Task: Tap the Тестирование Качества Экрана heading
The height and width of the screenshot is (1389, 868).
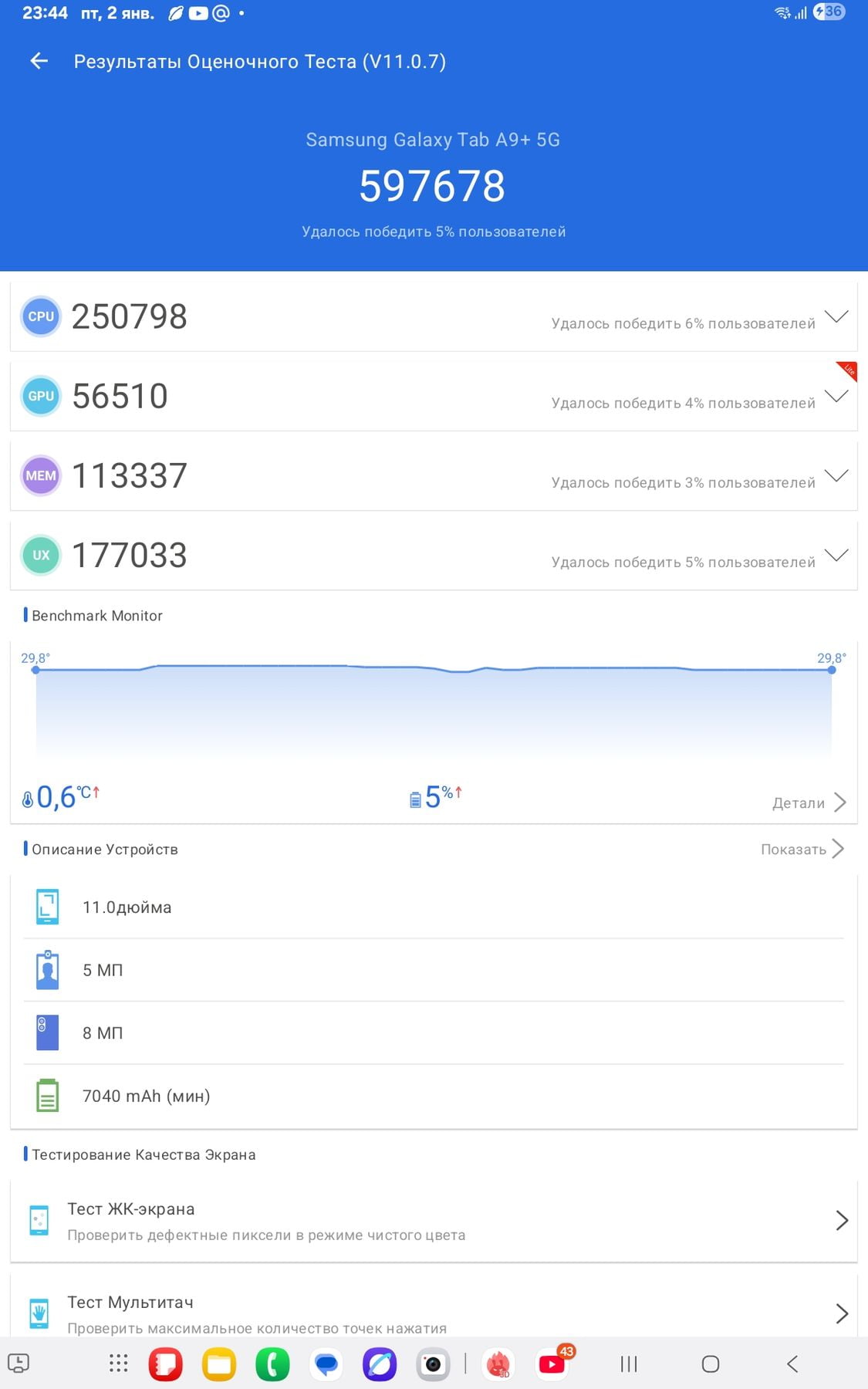Action: click(x=144, y=1154)
